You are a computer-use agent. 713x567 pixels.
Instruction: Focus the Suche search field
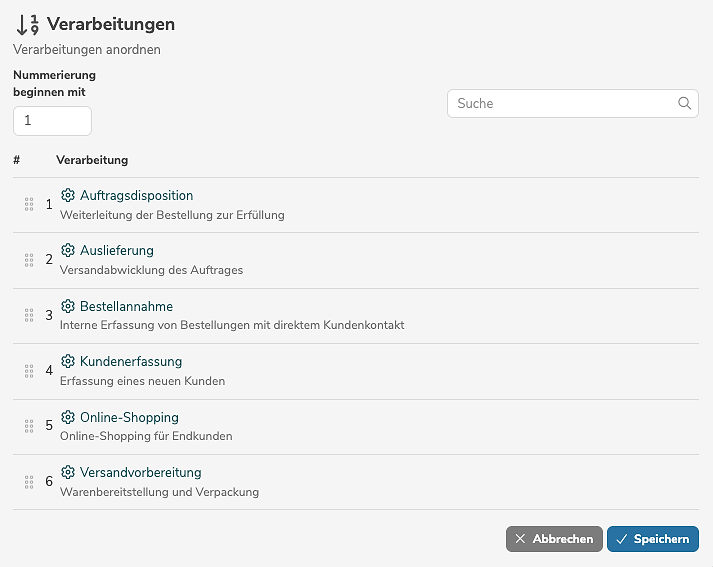pyautogui.click(x=560, y=103)
